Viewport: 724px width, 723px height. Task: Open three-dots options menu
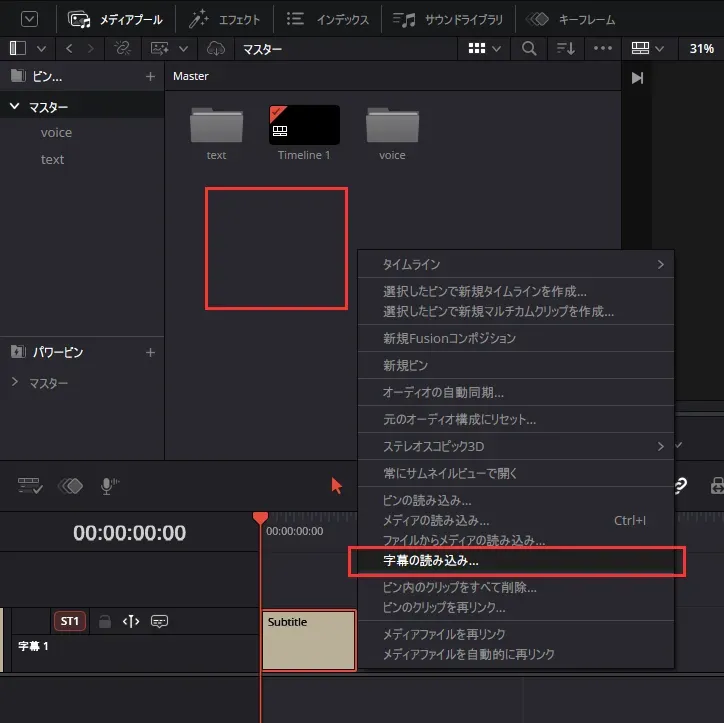click(x=603, y=48)
